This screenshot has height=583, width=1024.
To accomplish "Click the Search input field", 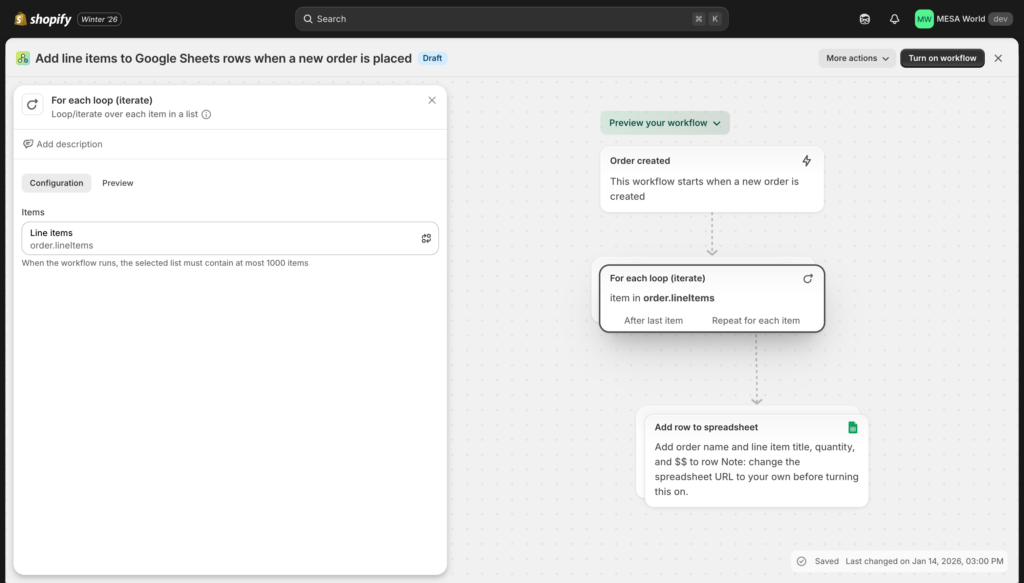I will pos(511,19).
